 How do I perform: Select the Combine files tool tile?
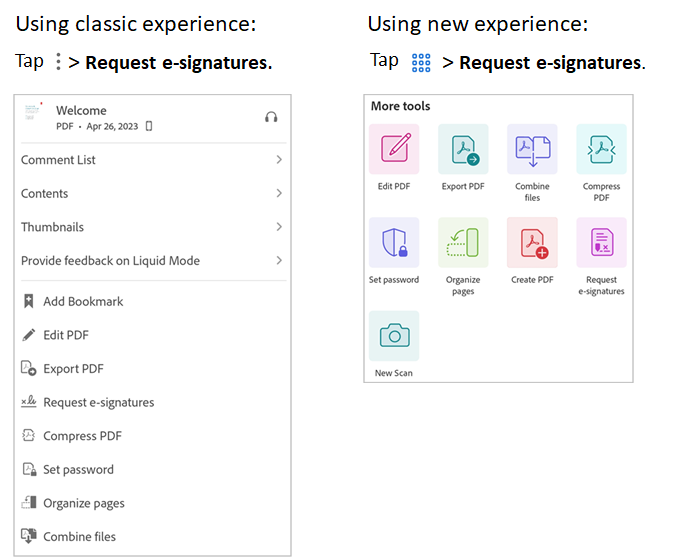pyautogui.click(x=532, y=149)
